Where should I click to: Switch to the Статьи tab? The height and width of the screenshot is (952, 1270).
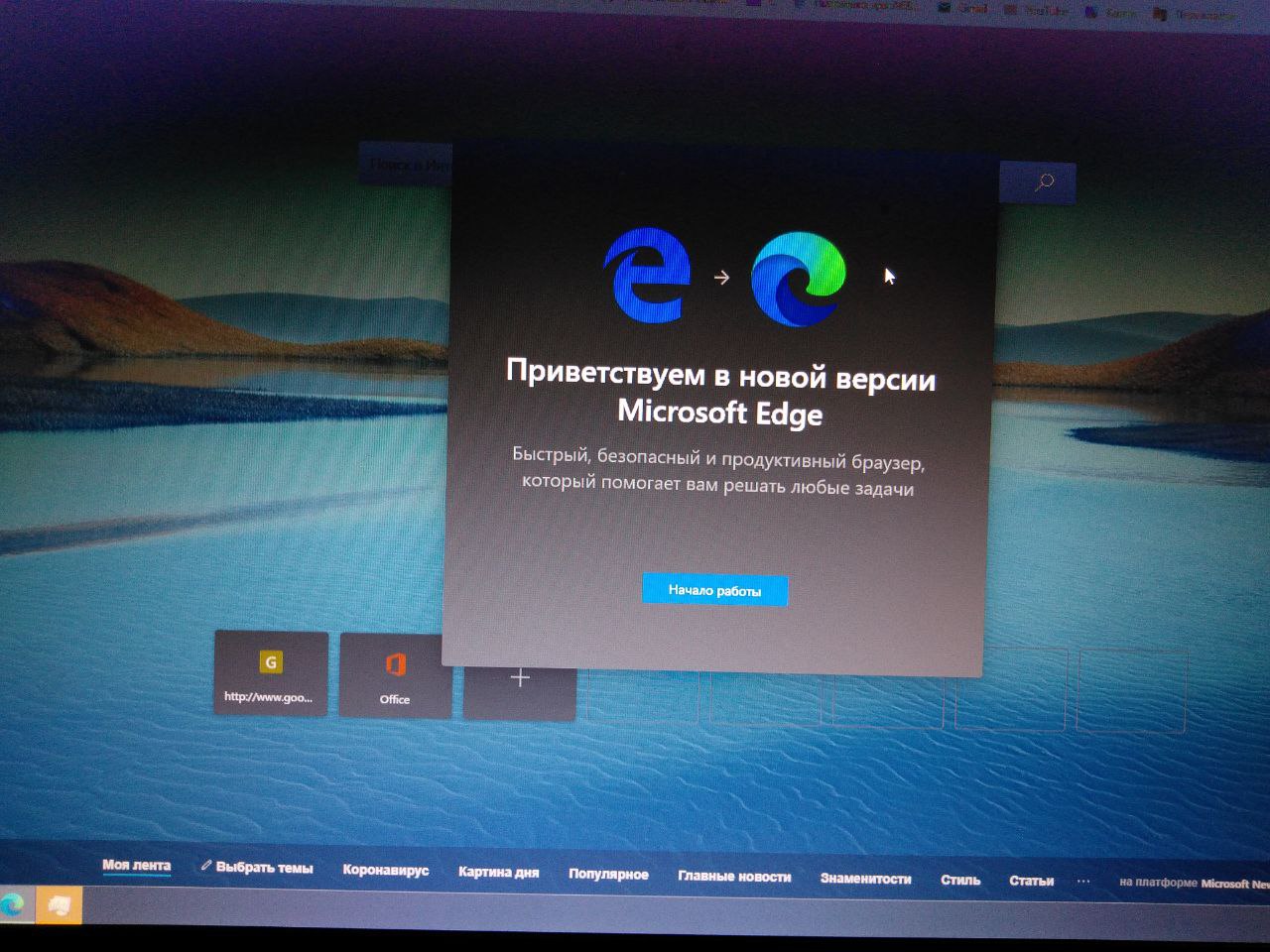tap(1031, 881)
